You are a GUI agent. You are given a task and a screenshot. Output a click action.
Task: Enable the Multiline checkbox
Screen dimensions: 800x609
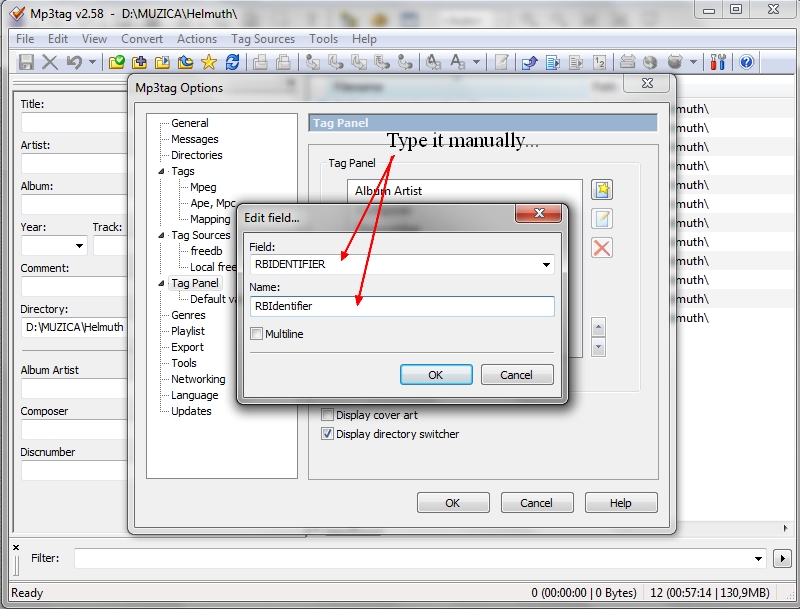[x=257, y=334]
